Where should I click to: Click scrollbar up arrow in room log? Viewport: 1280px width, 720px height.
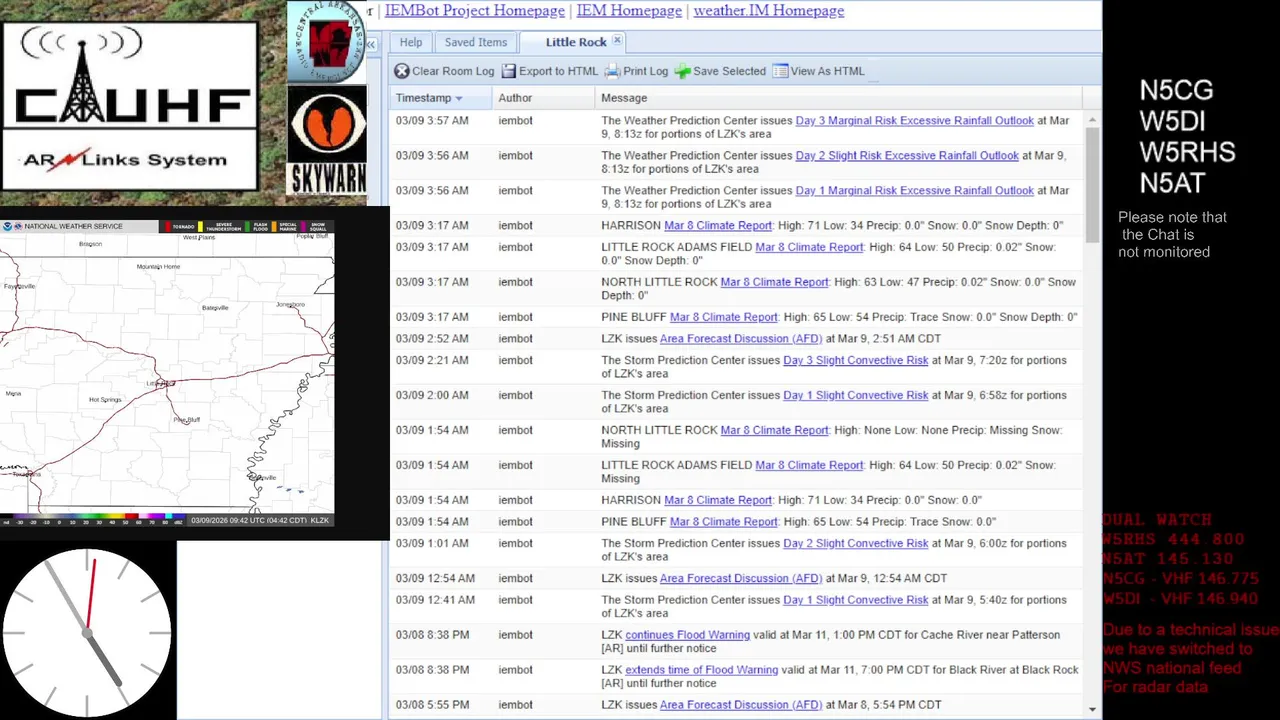point(1092,120)
